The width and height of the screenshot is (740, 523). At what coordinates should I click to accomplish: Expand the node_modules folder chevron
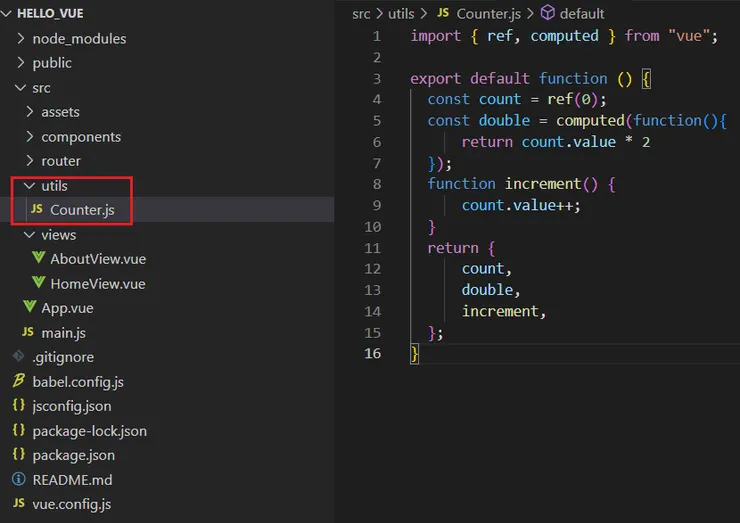(20, 38)
